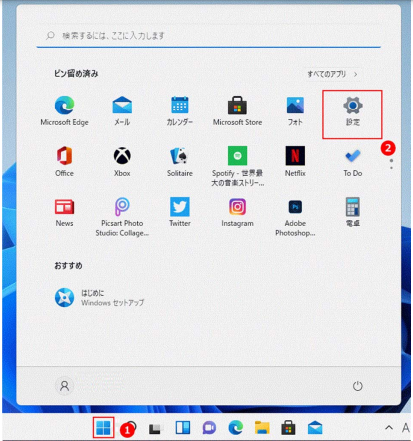Open the power options button
The image size is (413, 441).
[x=357, y=386]
